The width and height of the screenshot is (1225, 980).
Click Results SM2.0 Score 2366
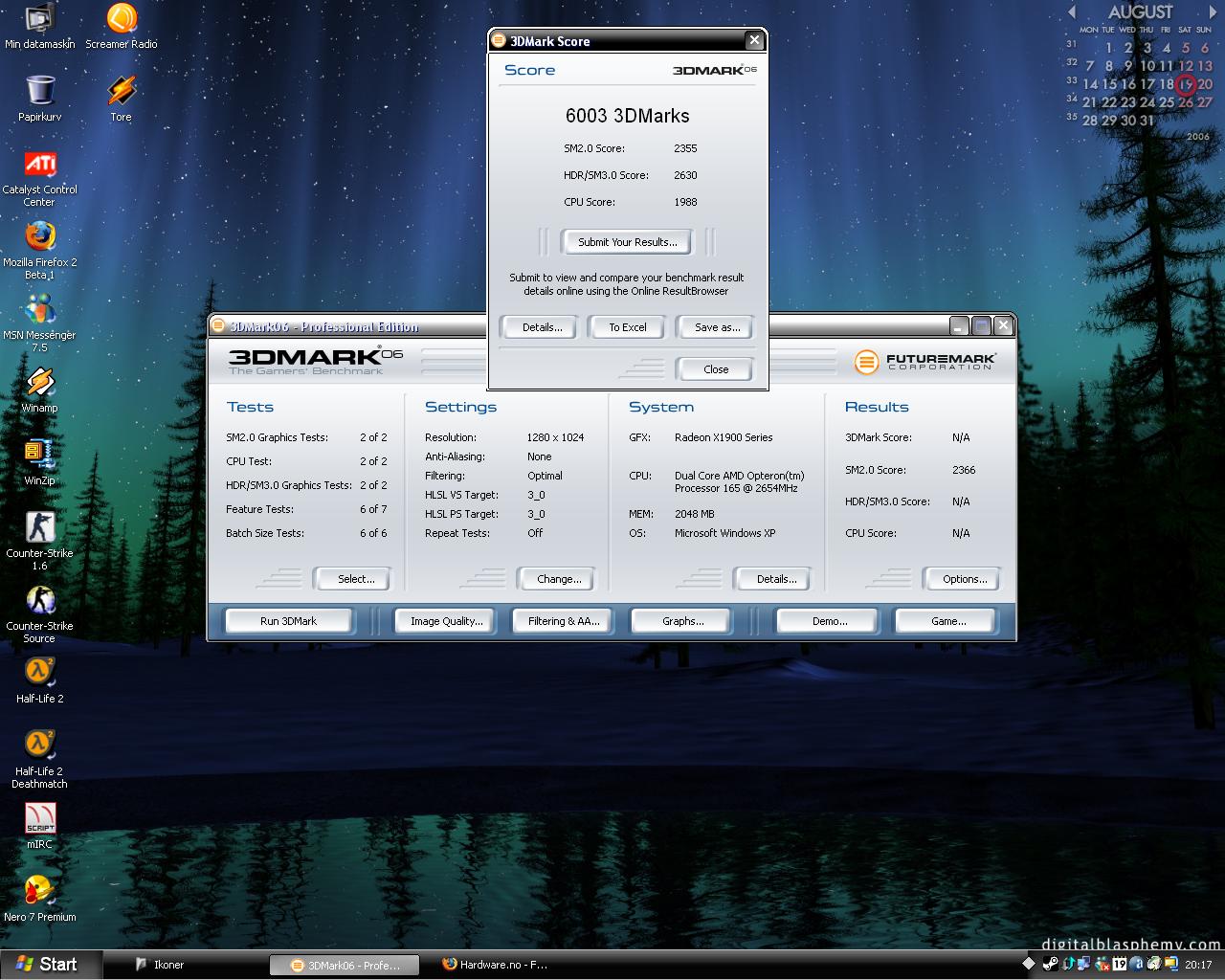click(x=964, y=470)
